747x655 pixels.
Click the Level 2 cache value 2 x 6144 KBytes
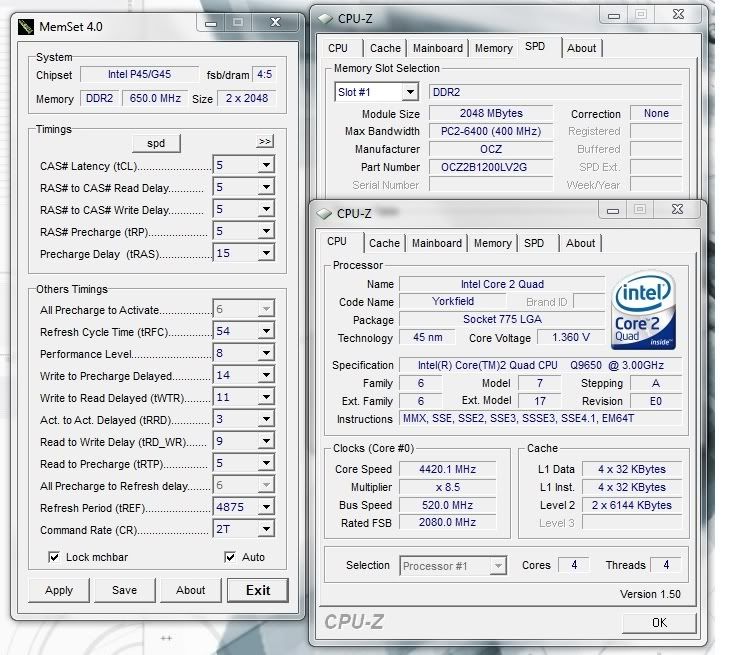pyautogui.click(x=632, y=505)
